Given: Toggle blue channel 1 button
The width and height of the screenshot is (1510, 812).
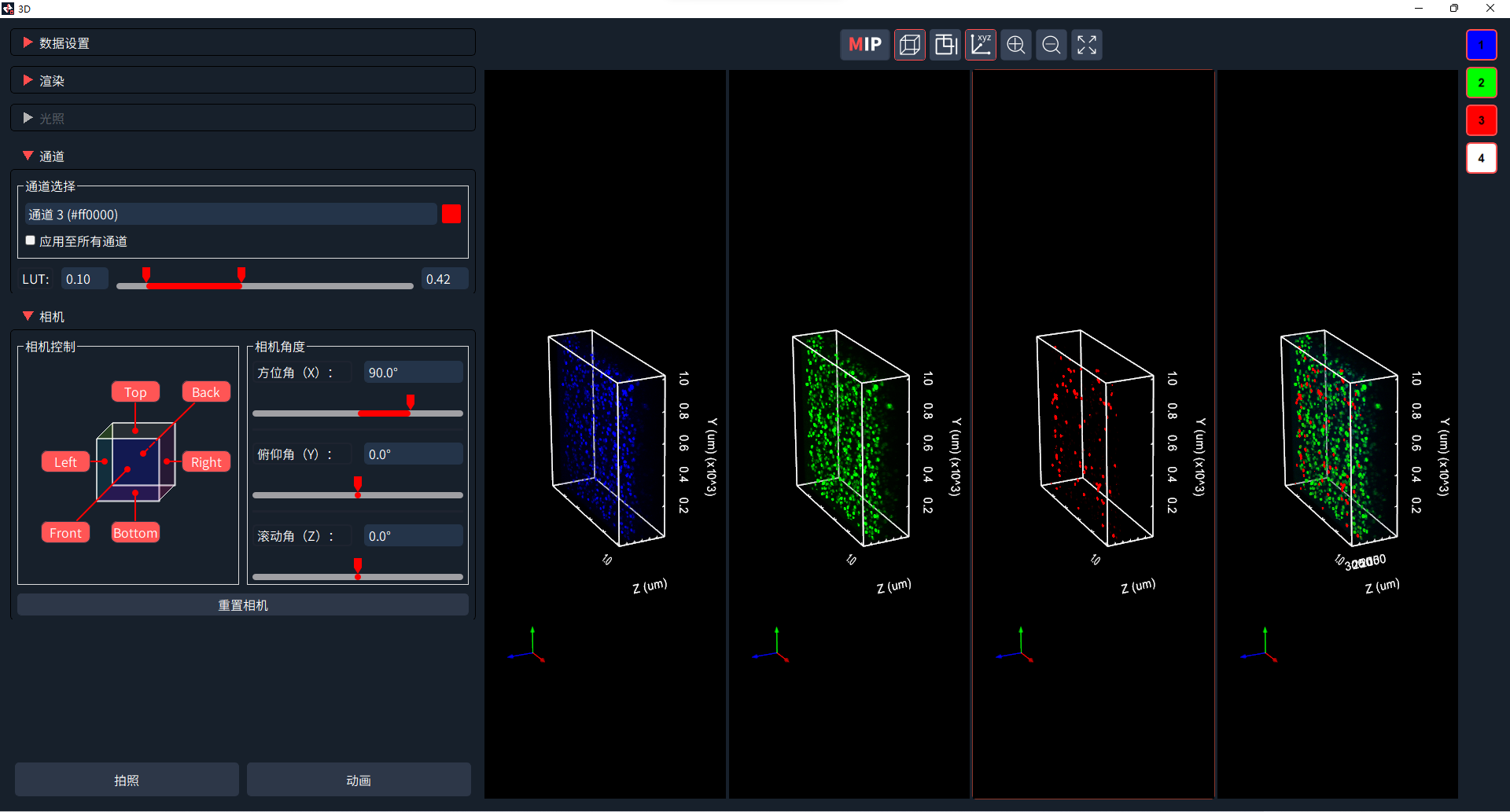Looking at the screenshot, I should (1482, 45).
